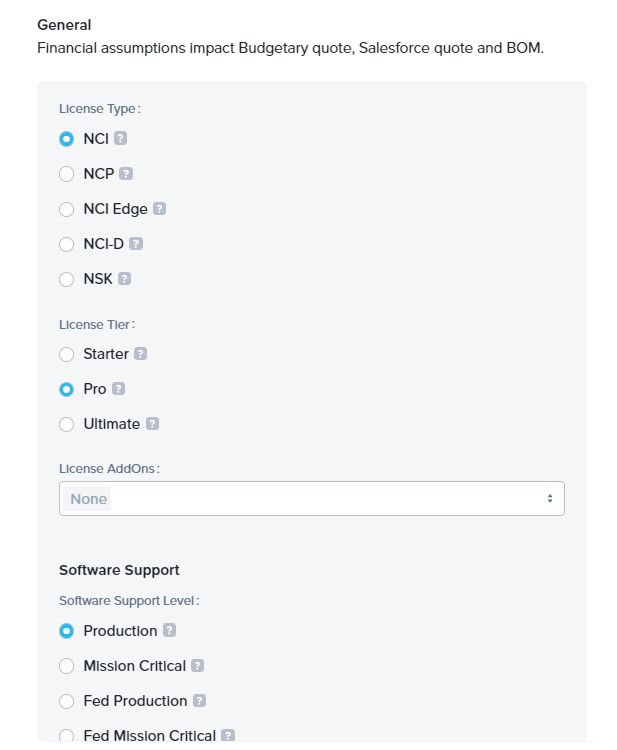Click Mission Critical help icon
The width and height of the screenshot is (617, 750).
tap(198, 666)
